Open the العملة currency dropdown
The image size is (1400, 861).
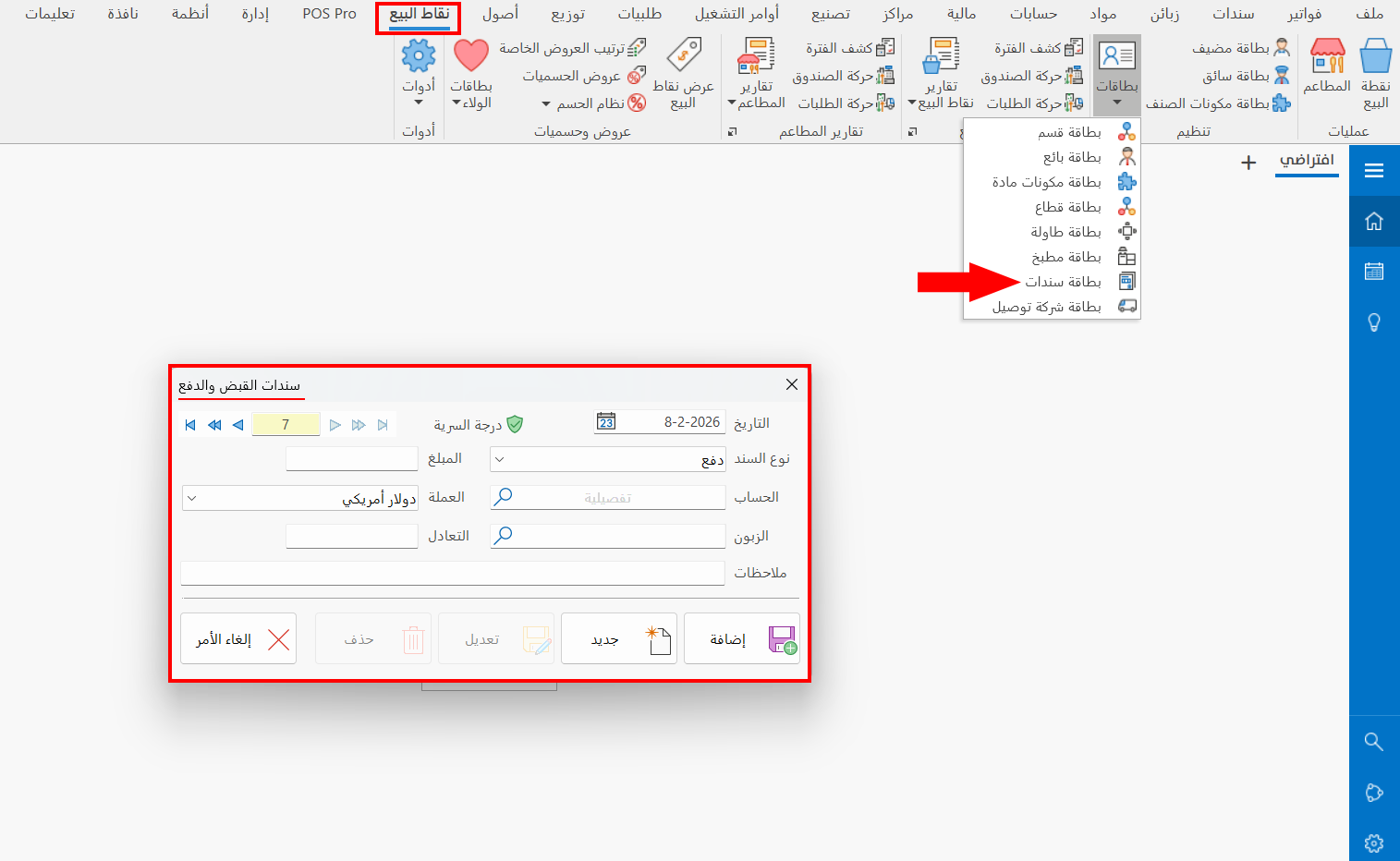pos(191,498)
